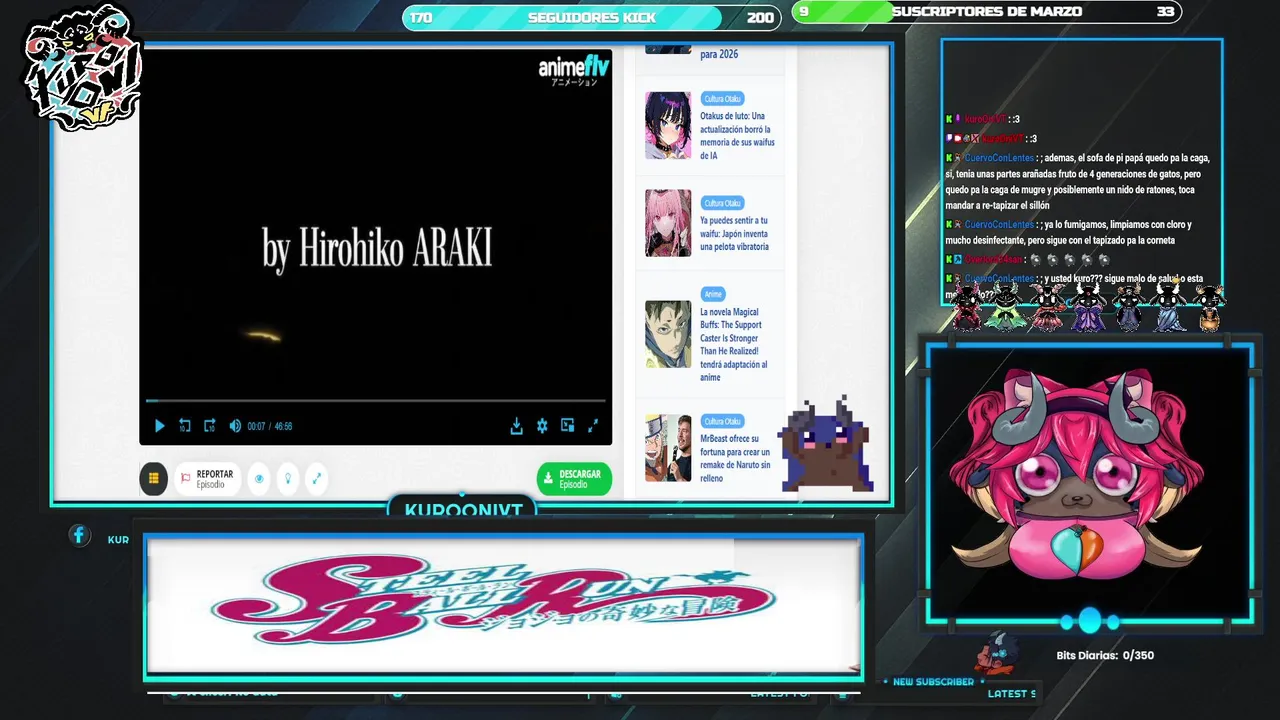Click green DESCARGAR Episodio button
Image resolution: width=1280 pixels, height=720 pixels.
(x=574, y=479)
